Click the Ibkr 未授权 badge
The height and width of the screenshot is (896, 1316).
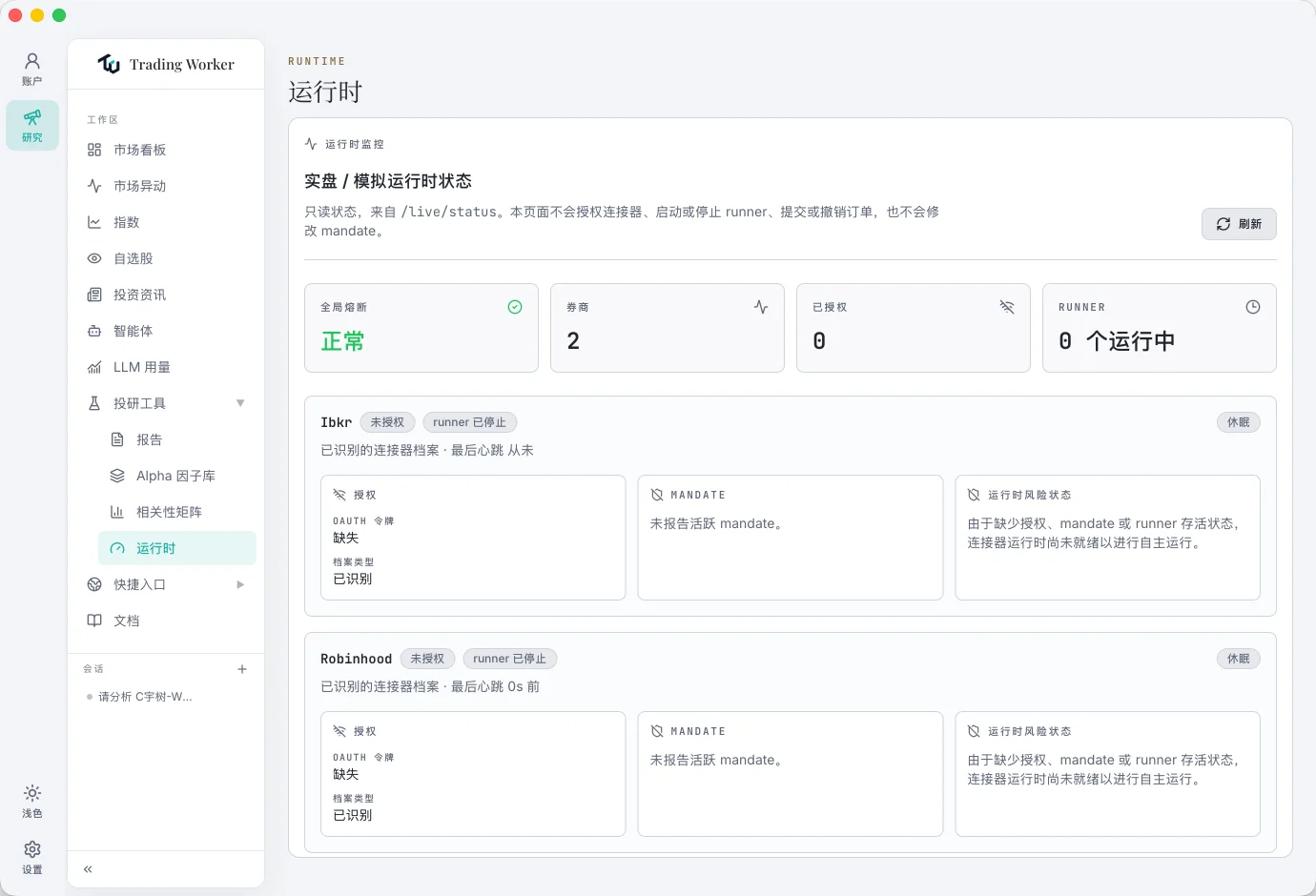(387, 422)
